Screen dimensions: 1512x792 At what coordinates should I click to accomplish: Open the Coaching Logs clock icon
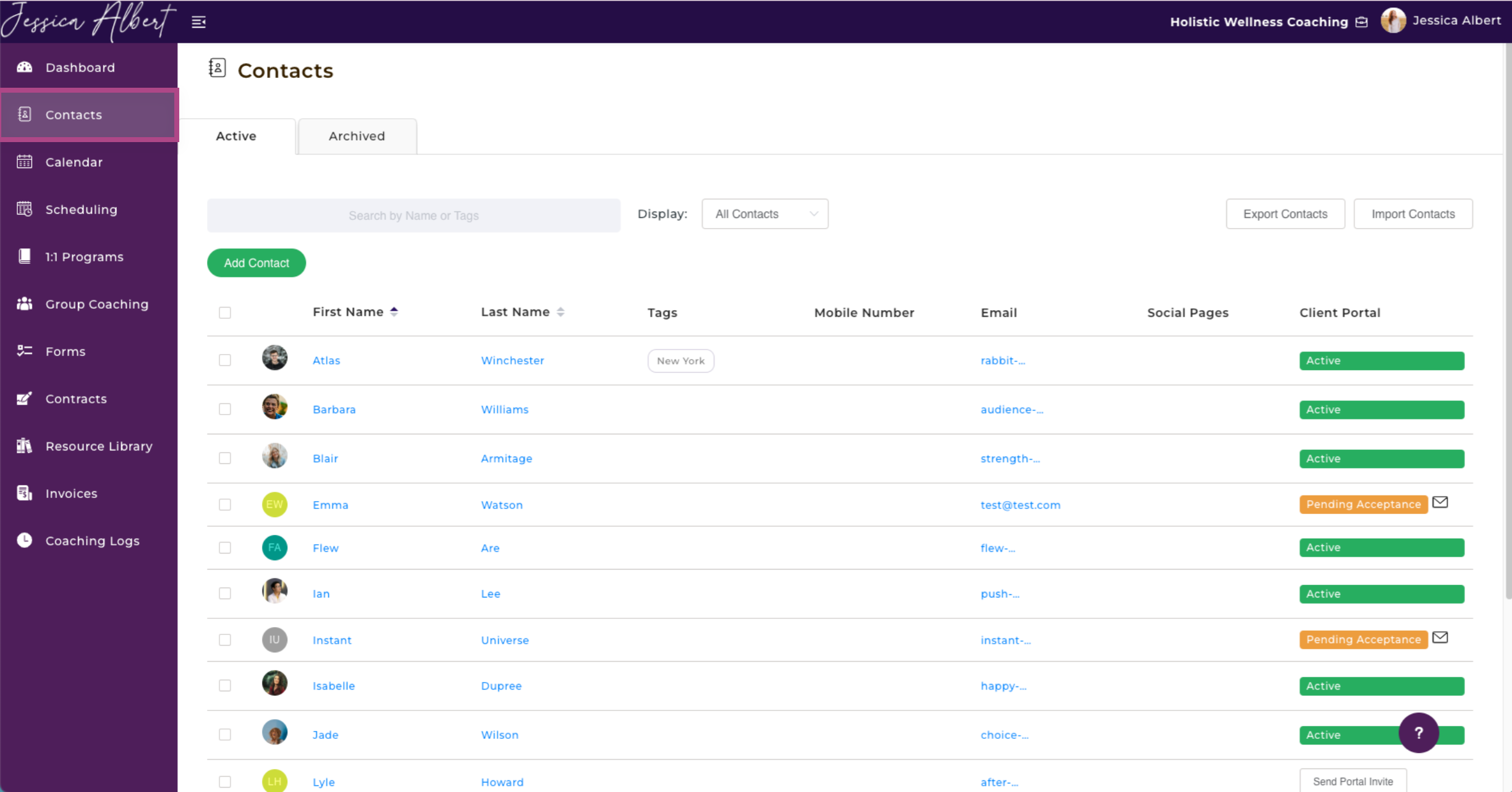[25, 541]
